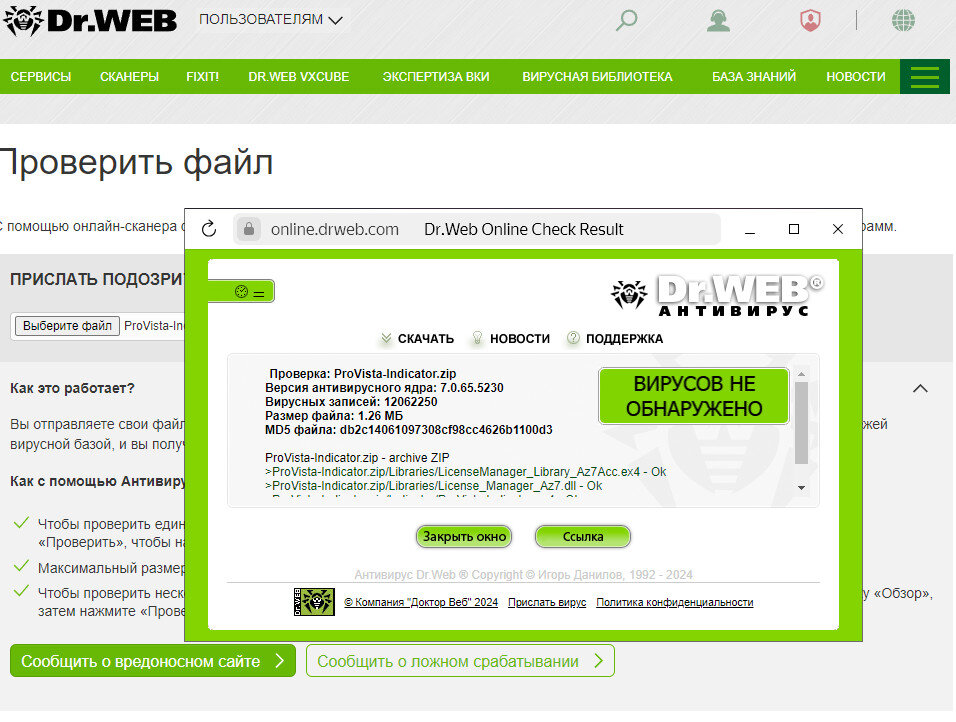The height and width of the screenshot is (722, 956).
Task: Click Сообщить о вредоносном сайте button
Action: [x=153, y=661]
